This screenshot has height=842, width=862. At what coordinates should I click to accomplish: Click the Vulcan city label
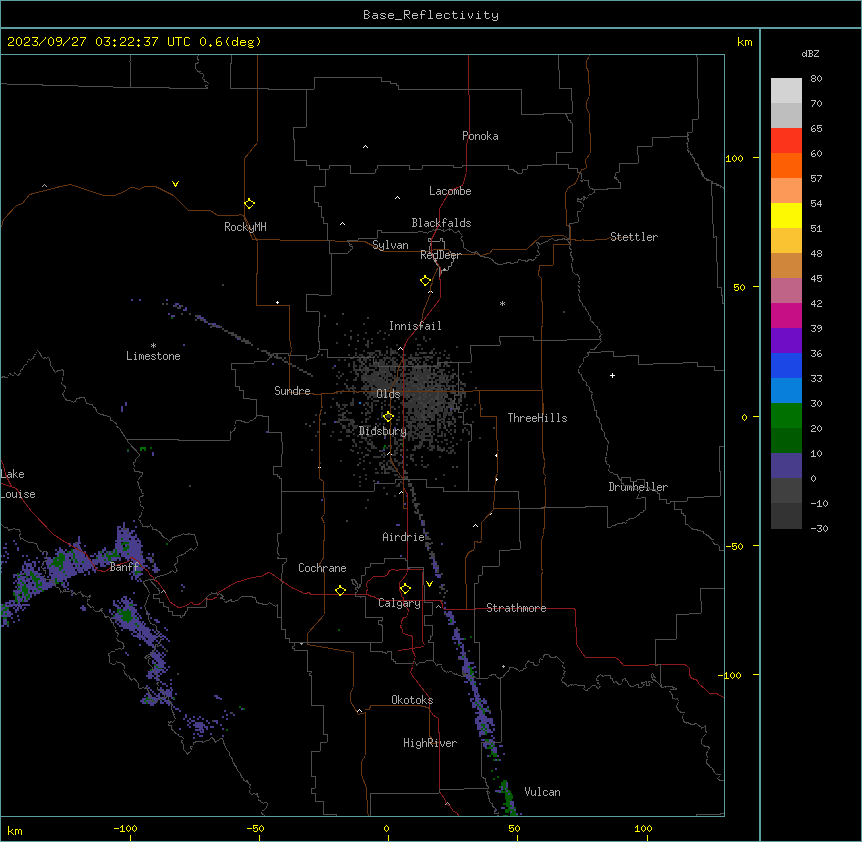pyautogui.click(x=542, y=792)
